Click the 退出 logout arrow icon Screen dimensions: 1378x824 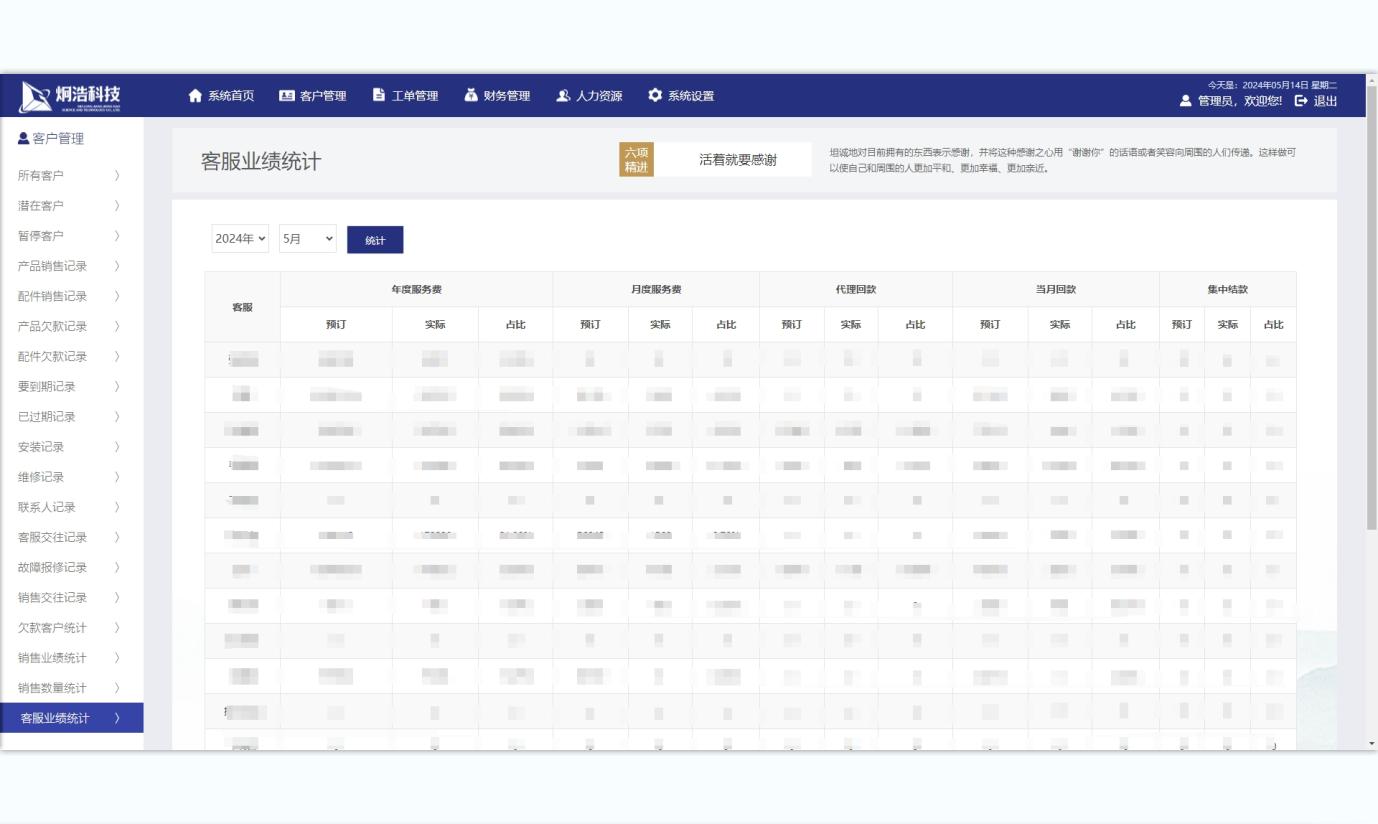pos(1301,101)
